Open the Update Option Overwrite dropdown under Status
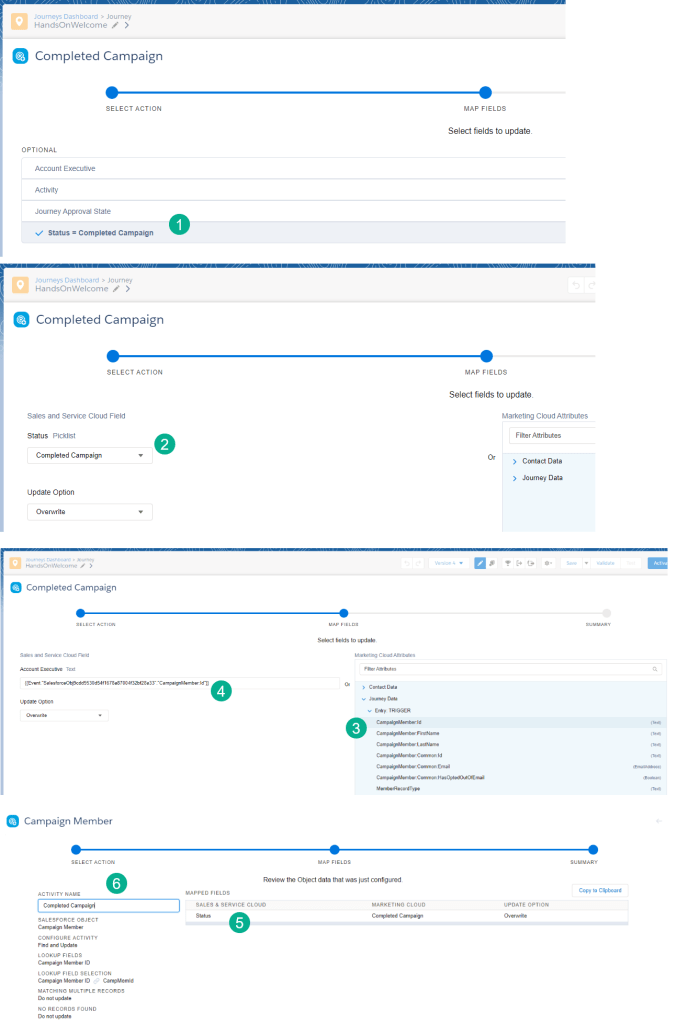 tap(89, 511)
